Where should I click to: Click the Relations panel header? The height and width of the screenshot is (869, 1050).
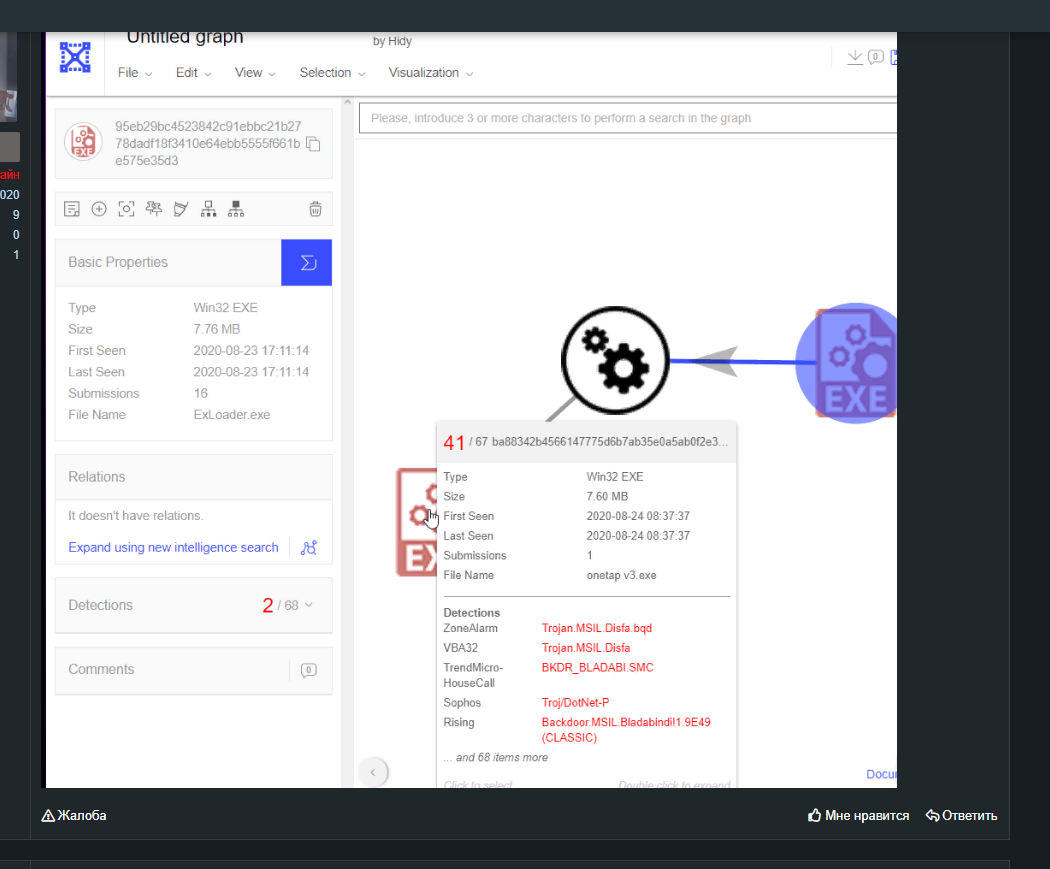(194, 477)
